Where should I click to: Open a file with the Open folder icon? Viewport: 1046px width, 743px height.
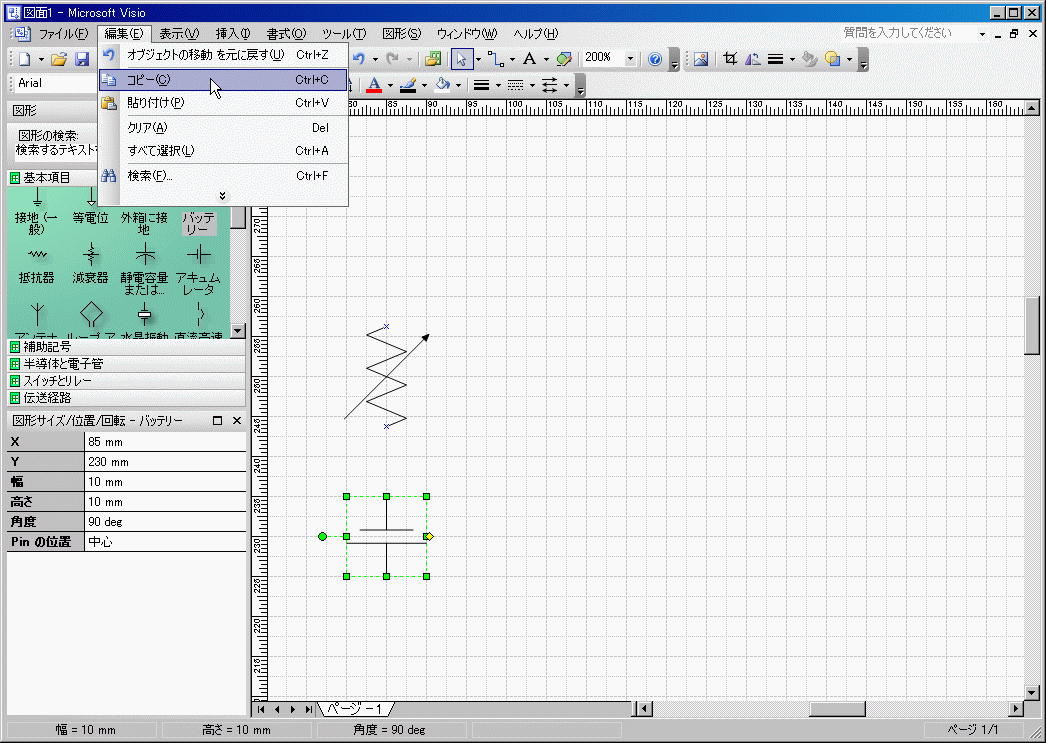pos(59,59)
